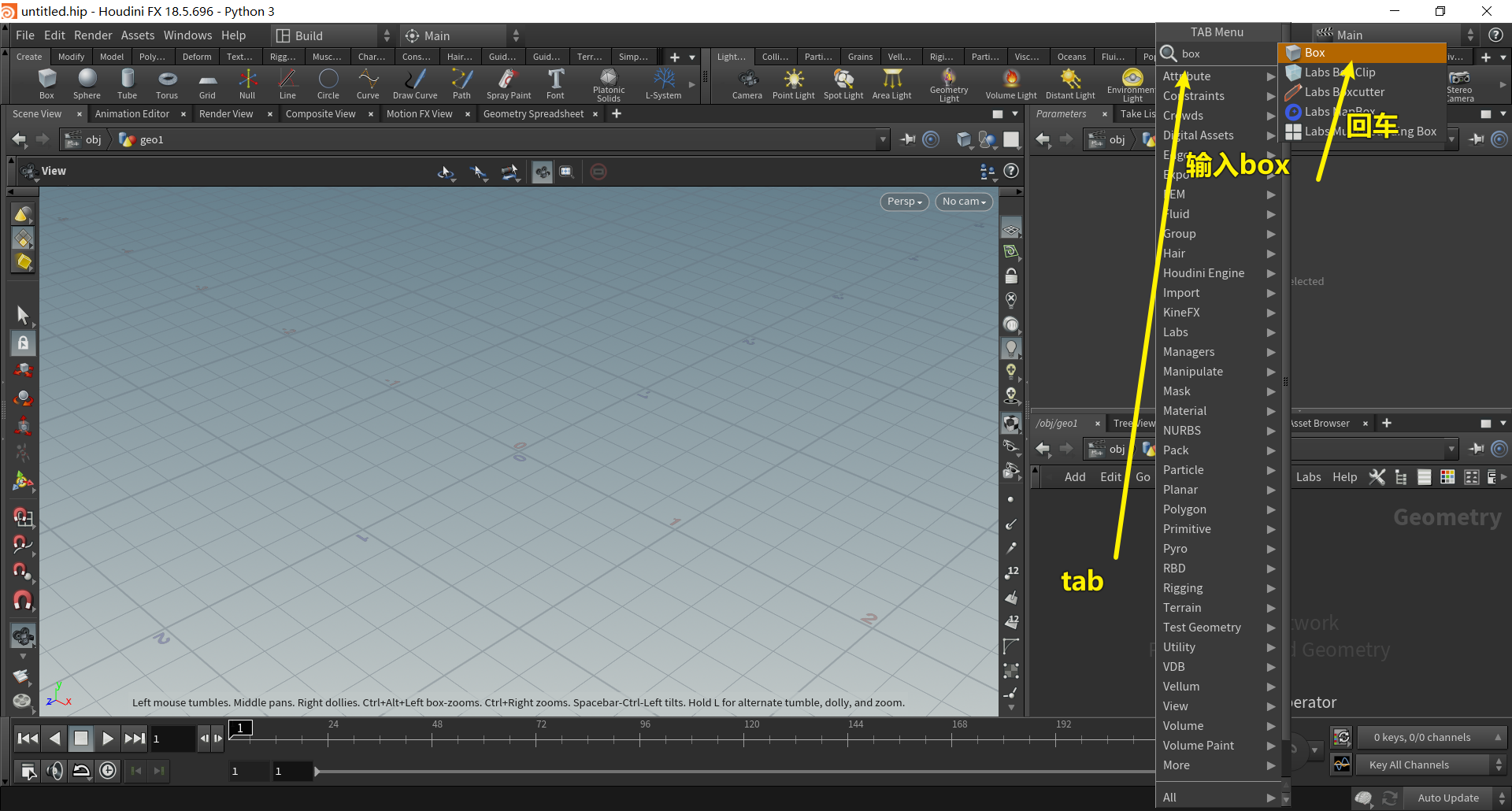Toggle the real time playback button
Screen dimensions: 1512x811
coord(108,771)
